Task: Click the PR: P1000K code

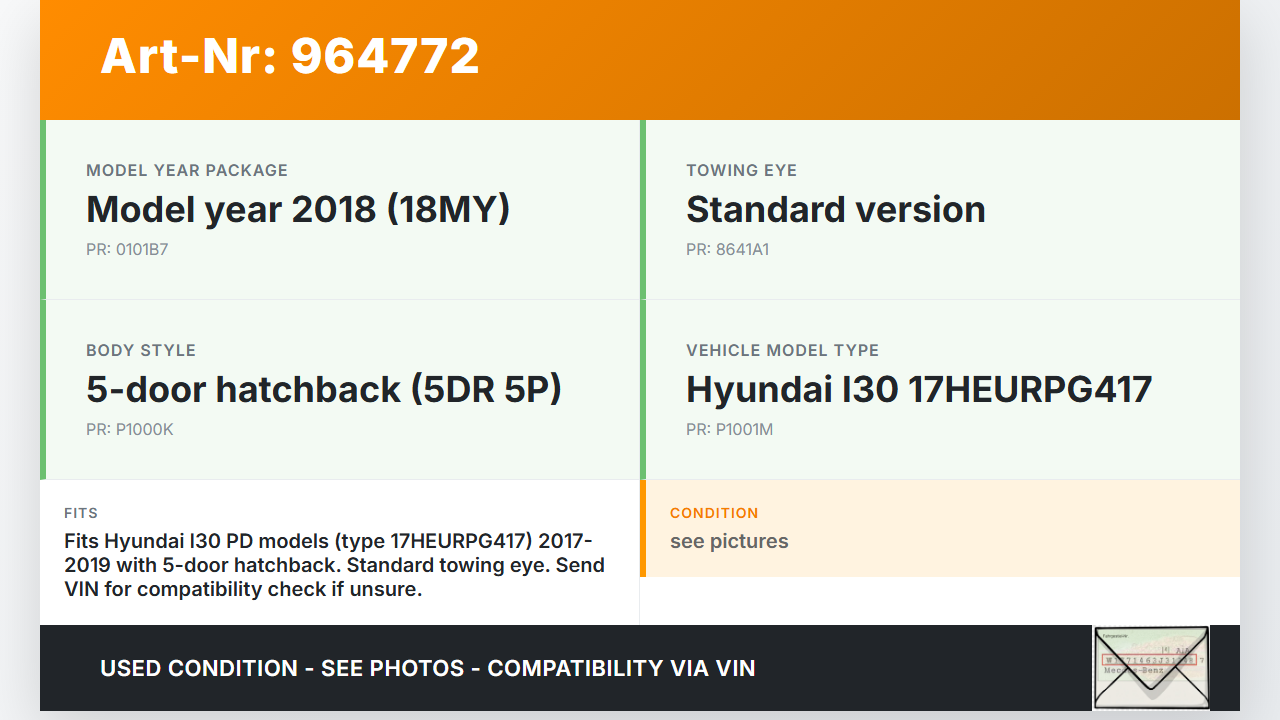Action: click(130, 429)
